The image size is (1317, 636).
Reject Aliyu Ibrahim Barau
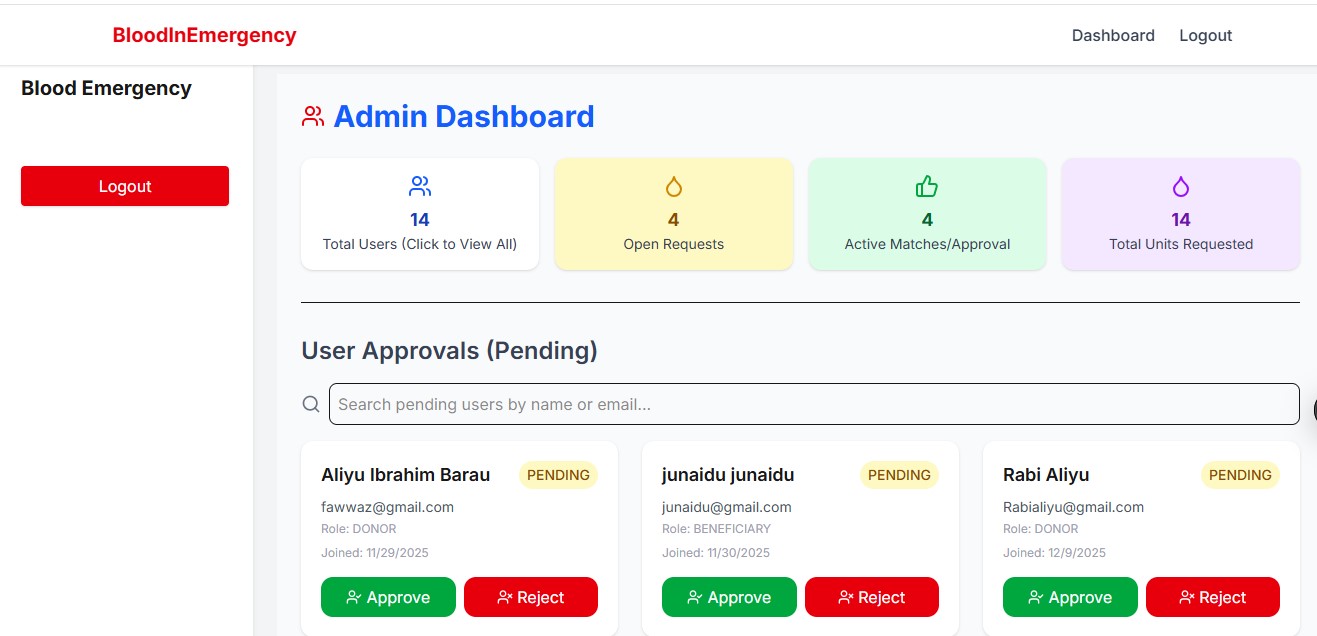[x=531, y=597]
